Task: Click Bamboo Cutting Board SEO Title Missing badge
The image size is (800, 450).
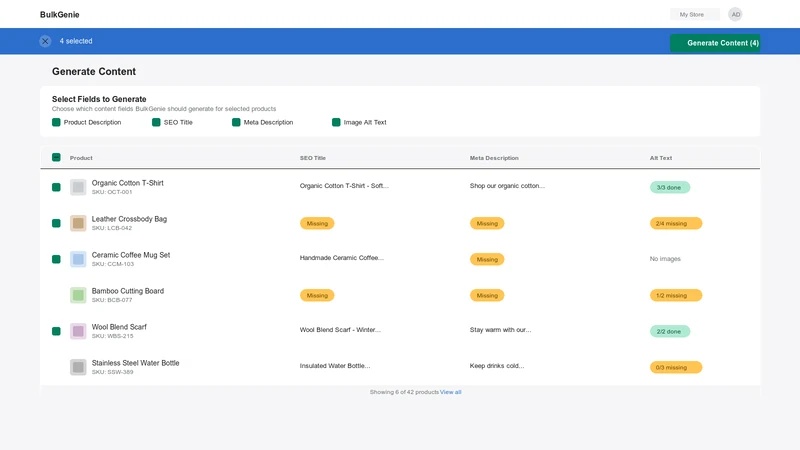Action: point(317,295)
